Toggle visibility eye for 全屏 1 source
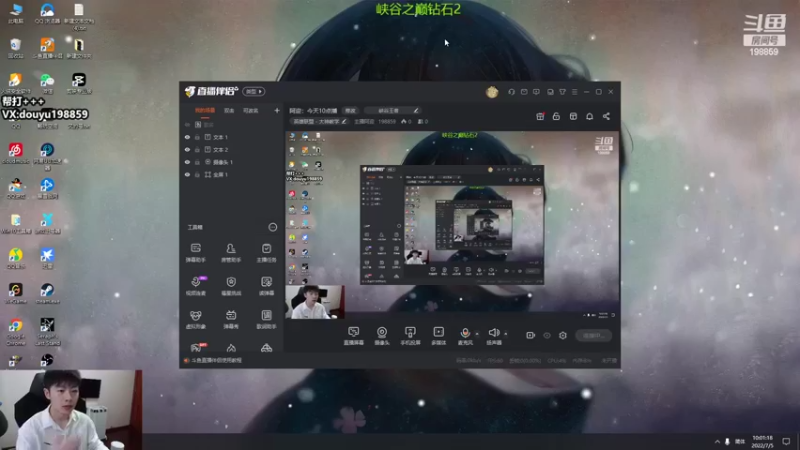800x450 pixels. click(187, 174)
